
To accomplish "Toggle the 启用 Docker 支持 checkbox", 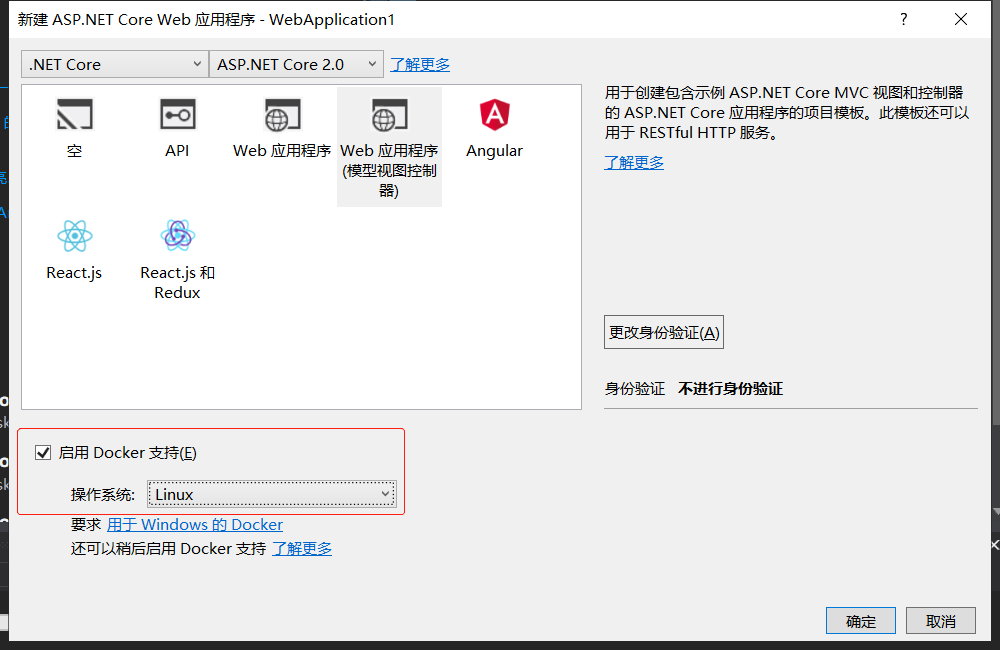I will (x=43, y=453).
